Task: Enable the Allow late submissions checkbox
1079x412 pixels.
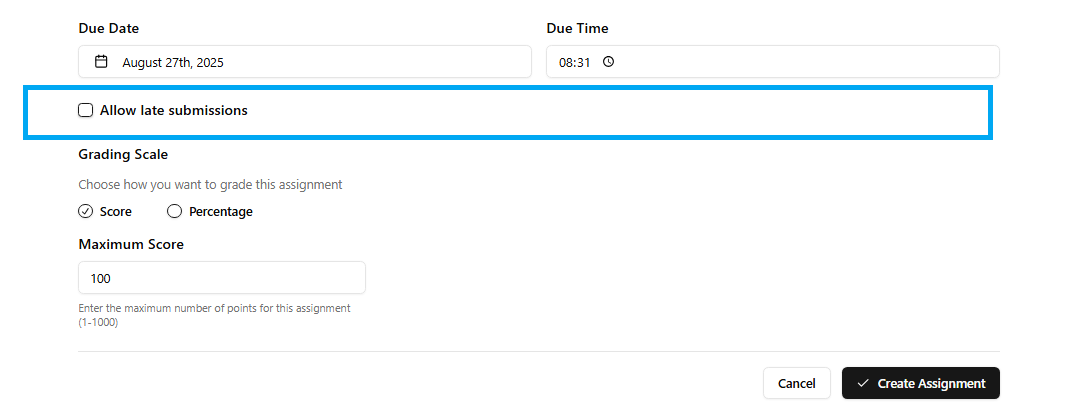Action: (86, 110)
